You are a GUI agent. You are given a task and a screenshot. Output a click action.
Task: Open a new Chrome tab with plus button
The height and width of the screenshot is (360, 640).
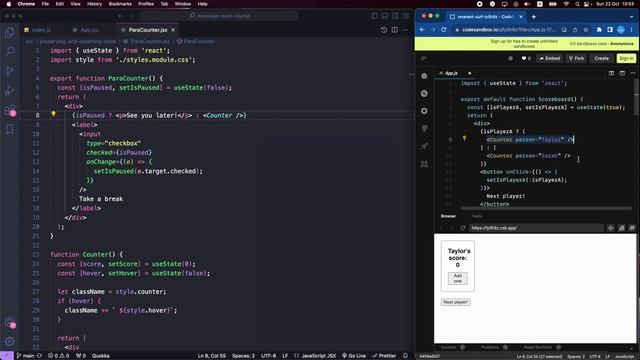(533, 17)
